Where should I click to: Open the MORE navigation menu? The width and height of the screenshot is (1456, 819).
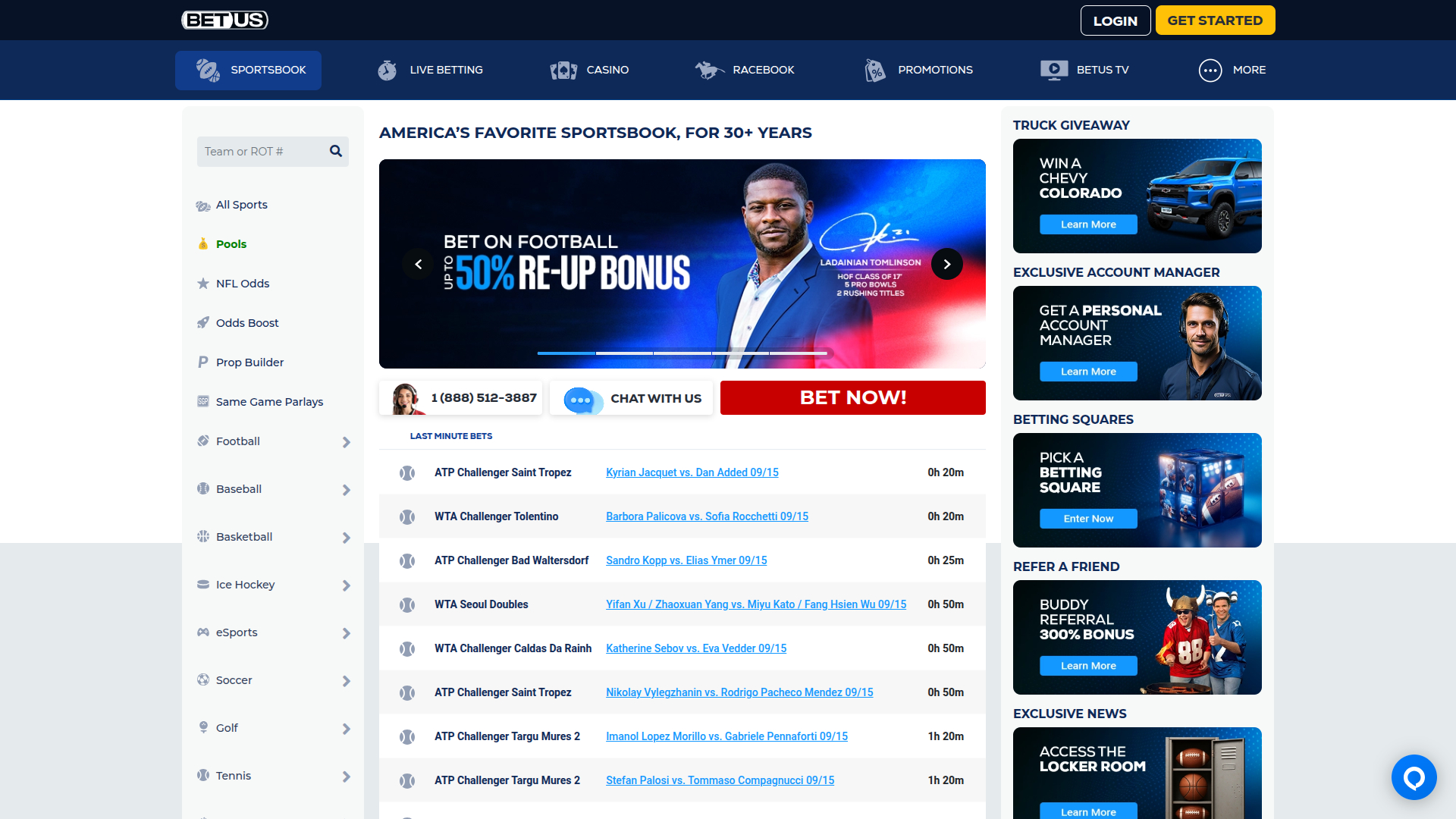pyautogui.click(x=1210, y=70)
